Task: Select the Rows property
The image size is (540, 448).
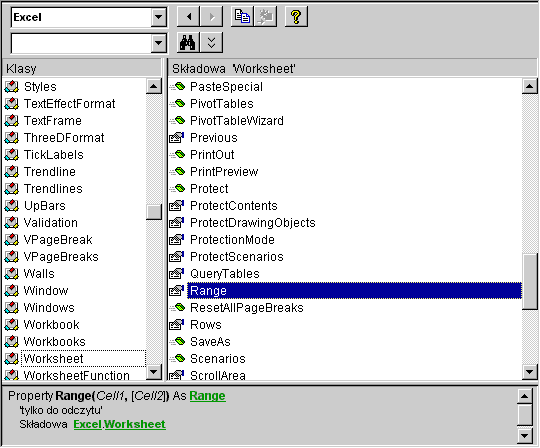Action: click(206, 325)
